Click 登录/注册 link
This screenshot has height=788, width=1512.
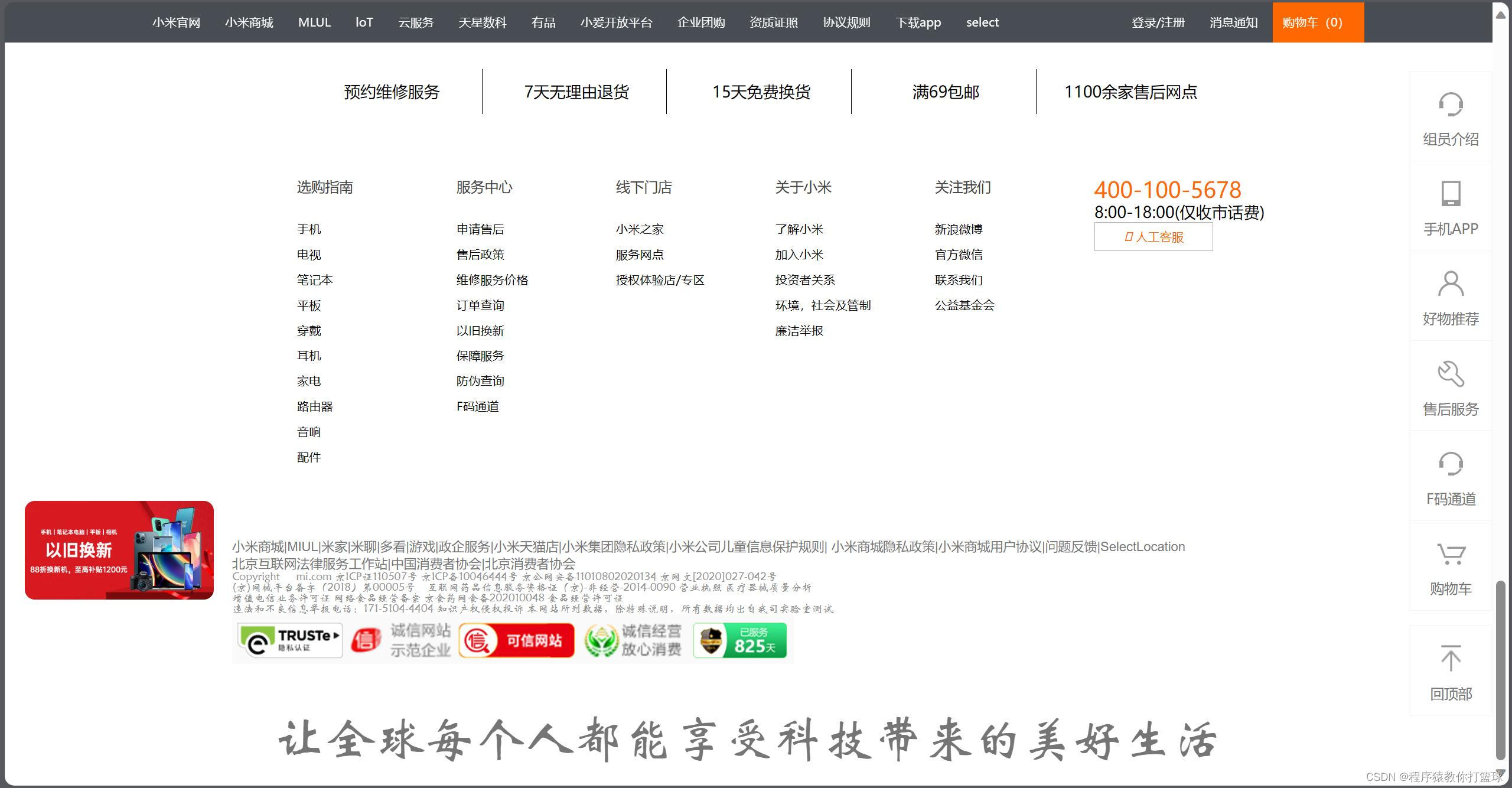(1158, 22)
